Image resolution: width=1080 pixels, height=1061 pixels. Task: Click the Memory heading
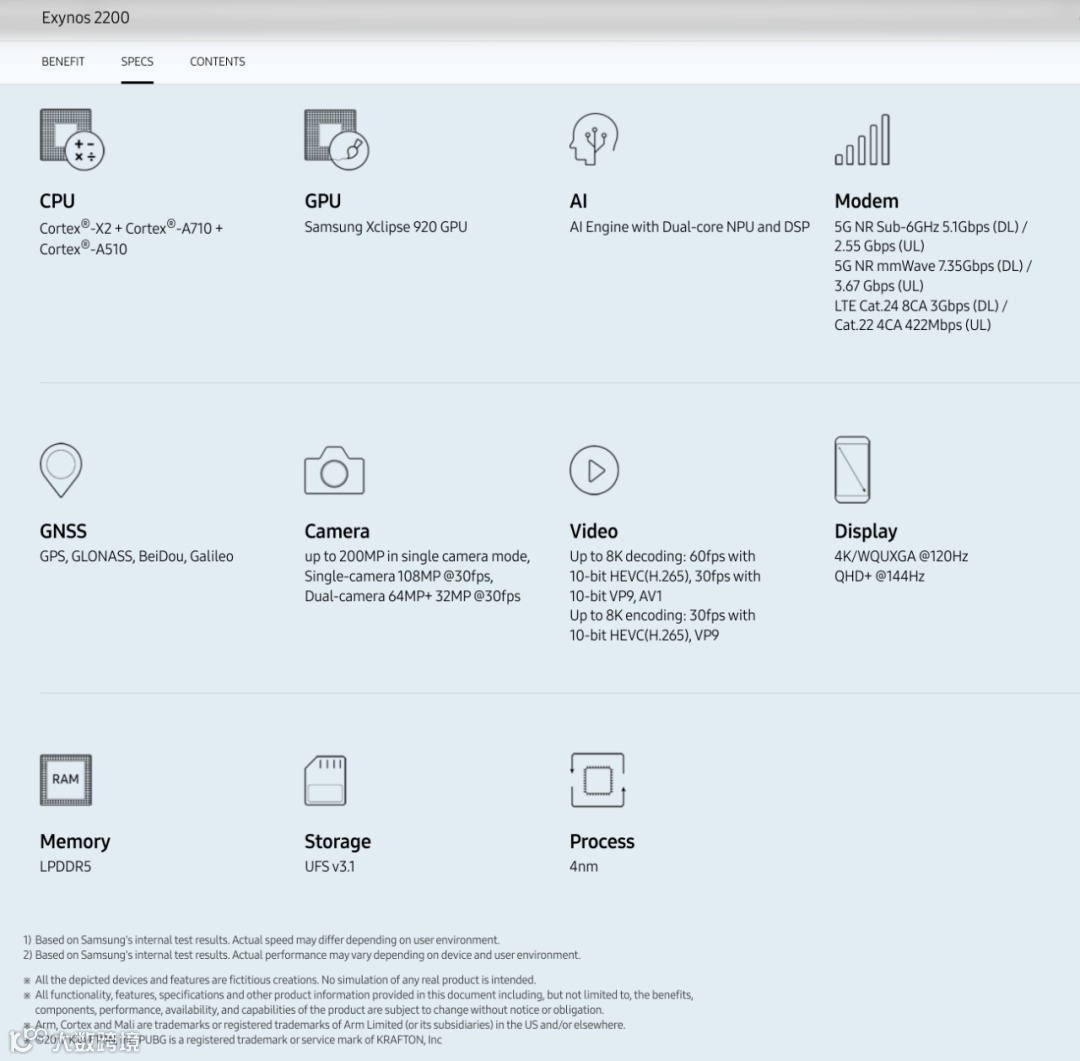coord(75,841)
